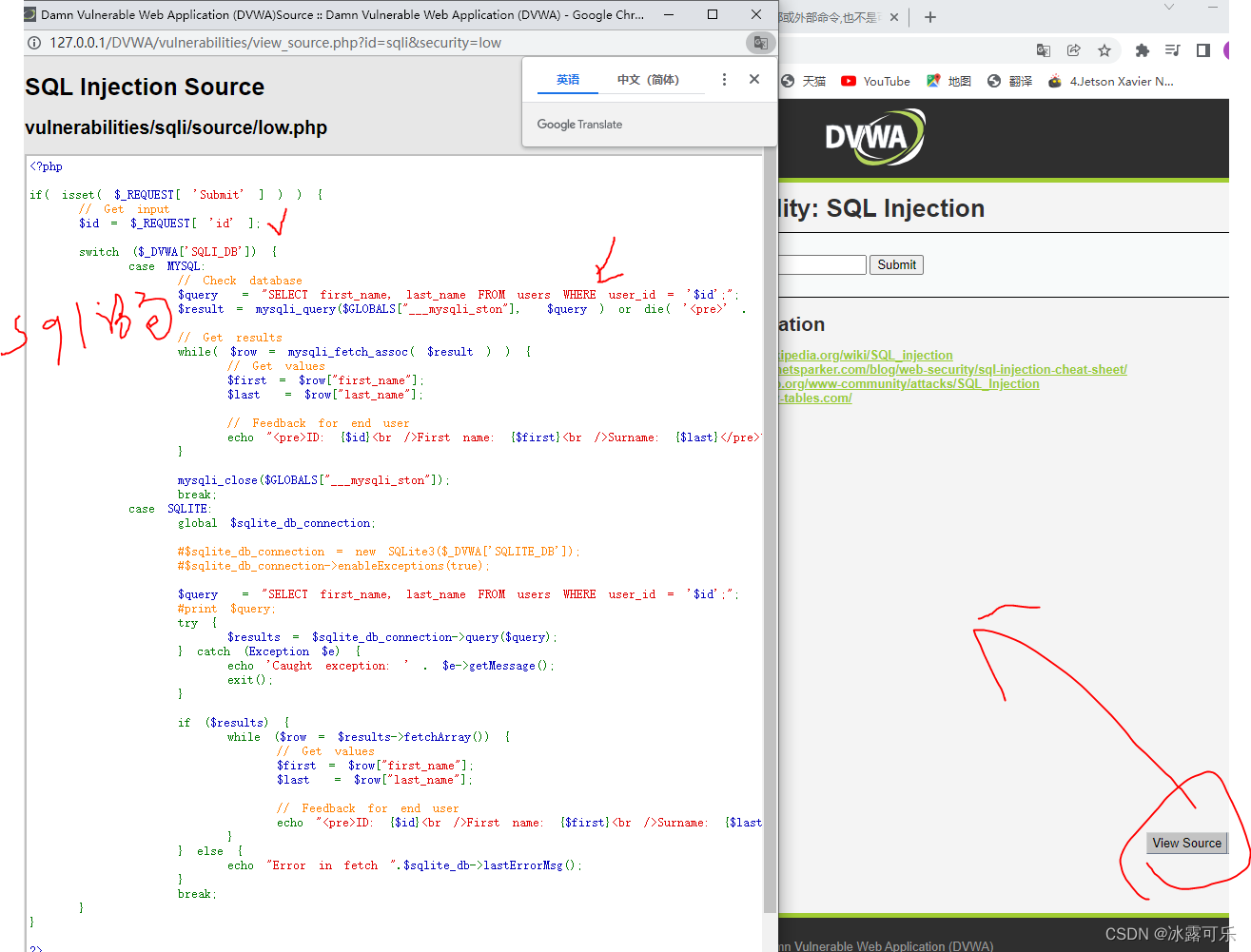The image size is (1251, 952).
Task: Open the media control playlist icon
Action: click(x=1173, y=50)
